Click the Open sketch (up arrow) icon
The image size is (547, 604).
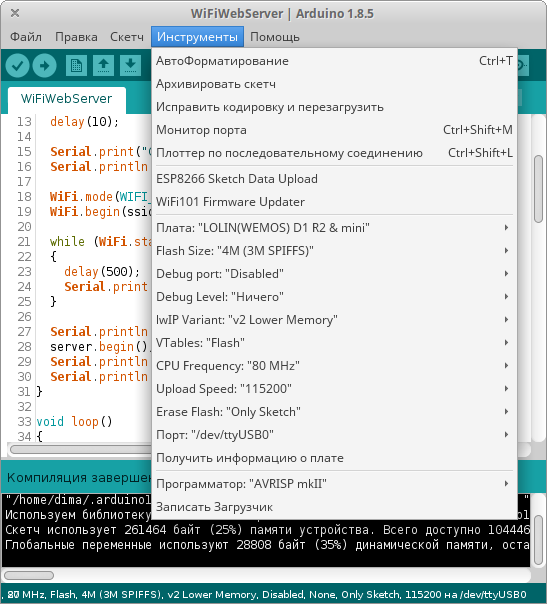click(103, 65)
